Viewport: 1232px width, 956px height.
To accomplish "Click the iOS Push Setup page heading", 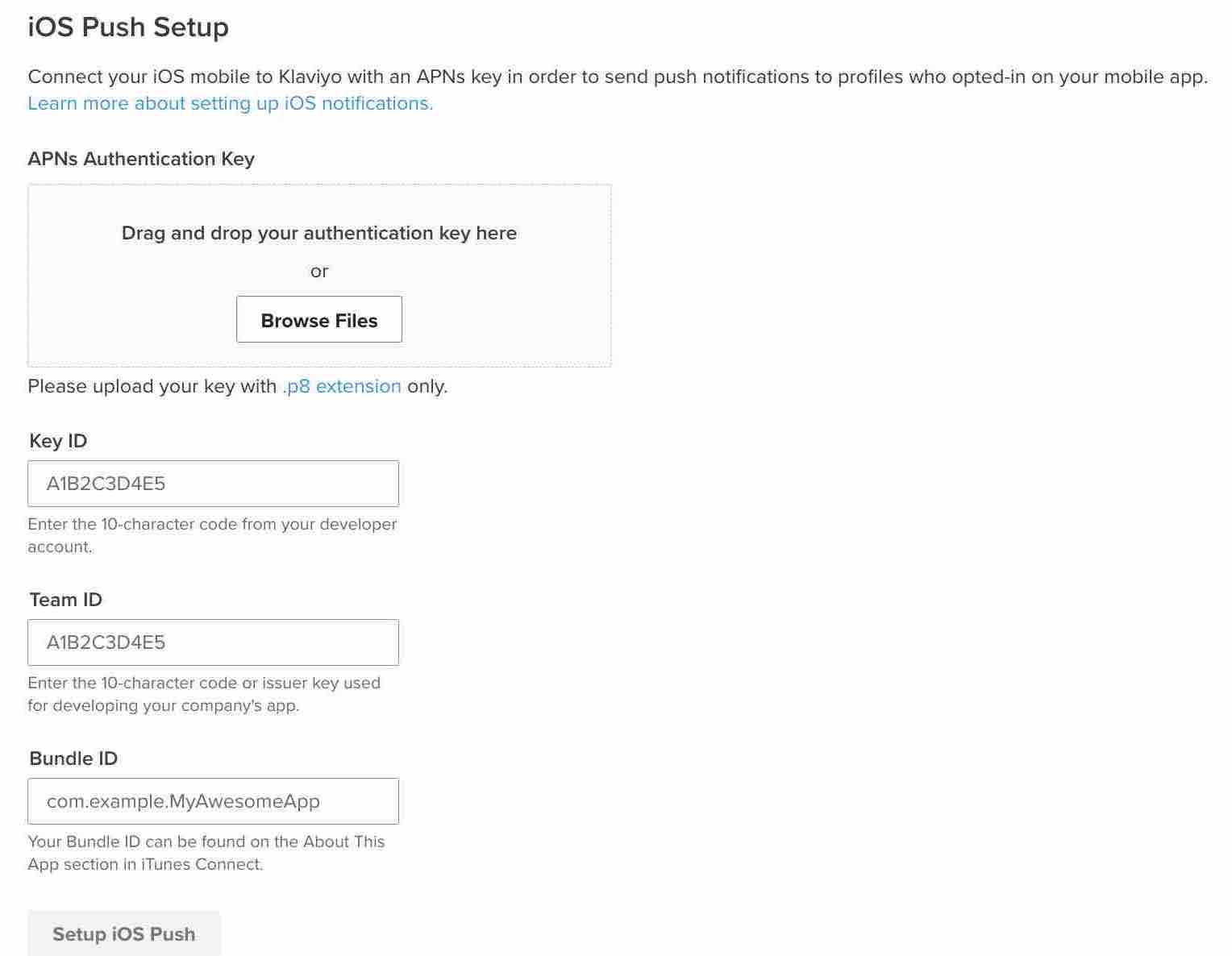I will click(128, 27).
